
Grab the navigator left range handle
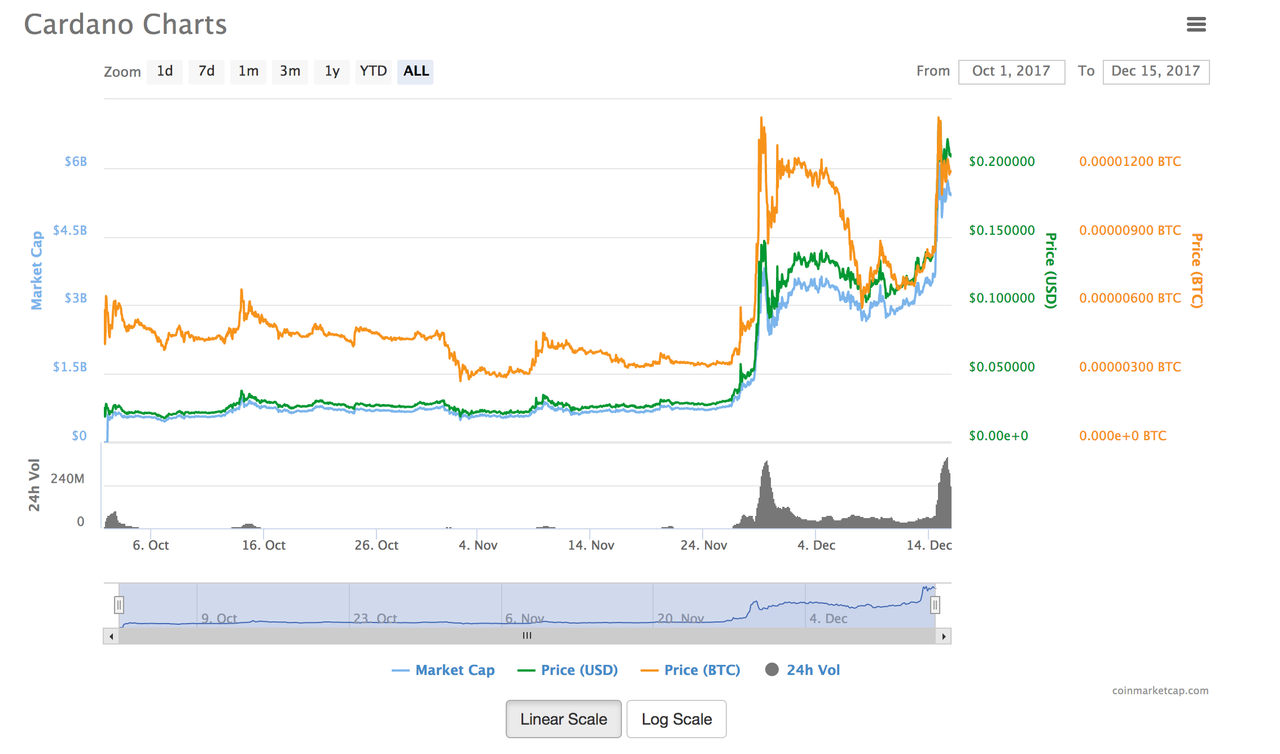tap(119, 605)
